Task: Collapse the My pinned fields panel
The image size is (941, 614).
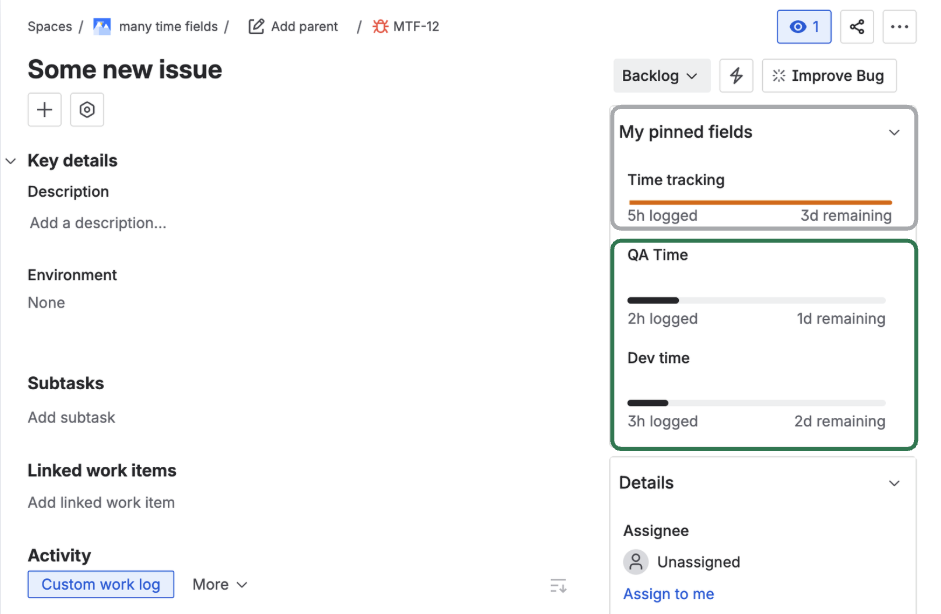Action: 895,131
